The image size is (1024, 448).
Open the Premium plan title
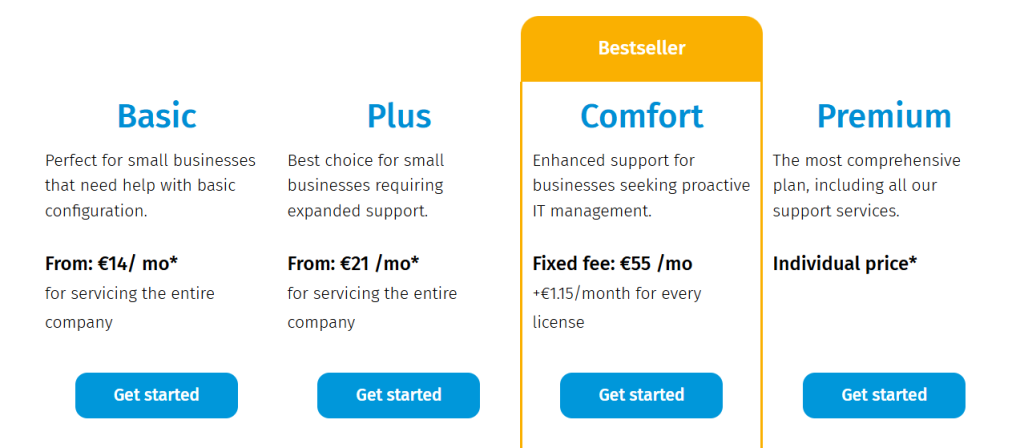pos(884,116)
